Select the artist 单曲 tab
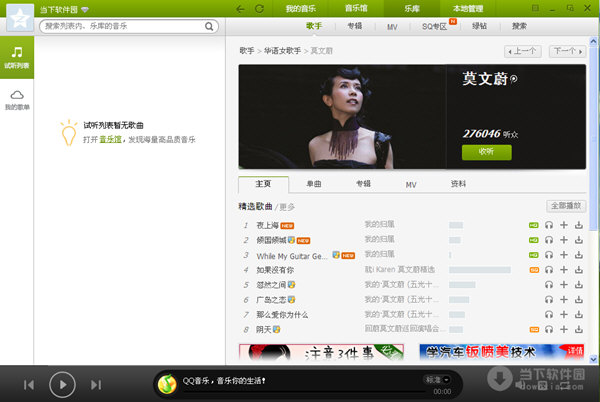 click(x=314, y=184)
